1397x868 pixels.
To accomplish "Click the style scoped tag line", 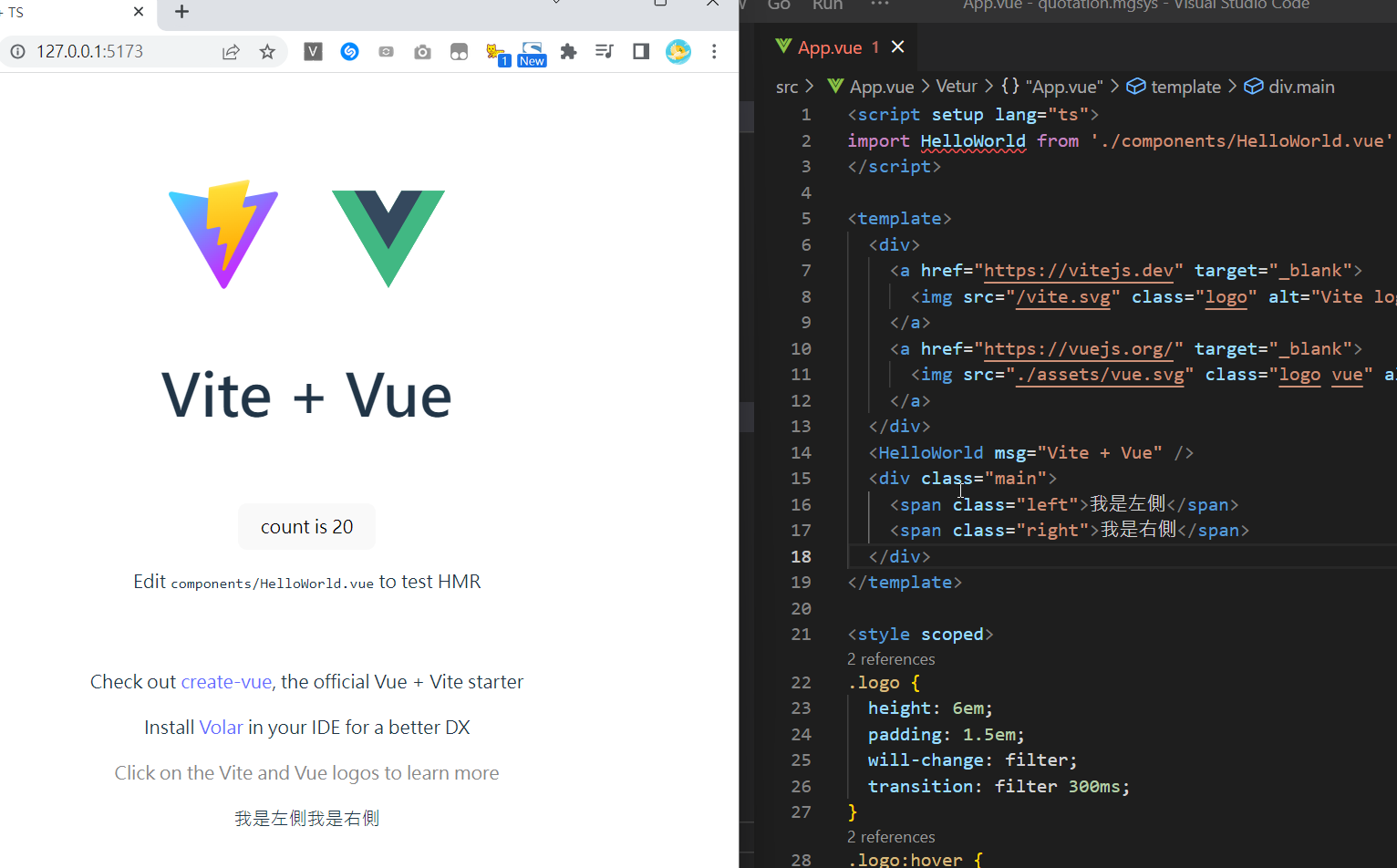I will [920, 635].
